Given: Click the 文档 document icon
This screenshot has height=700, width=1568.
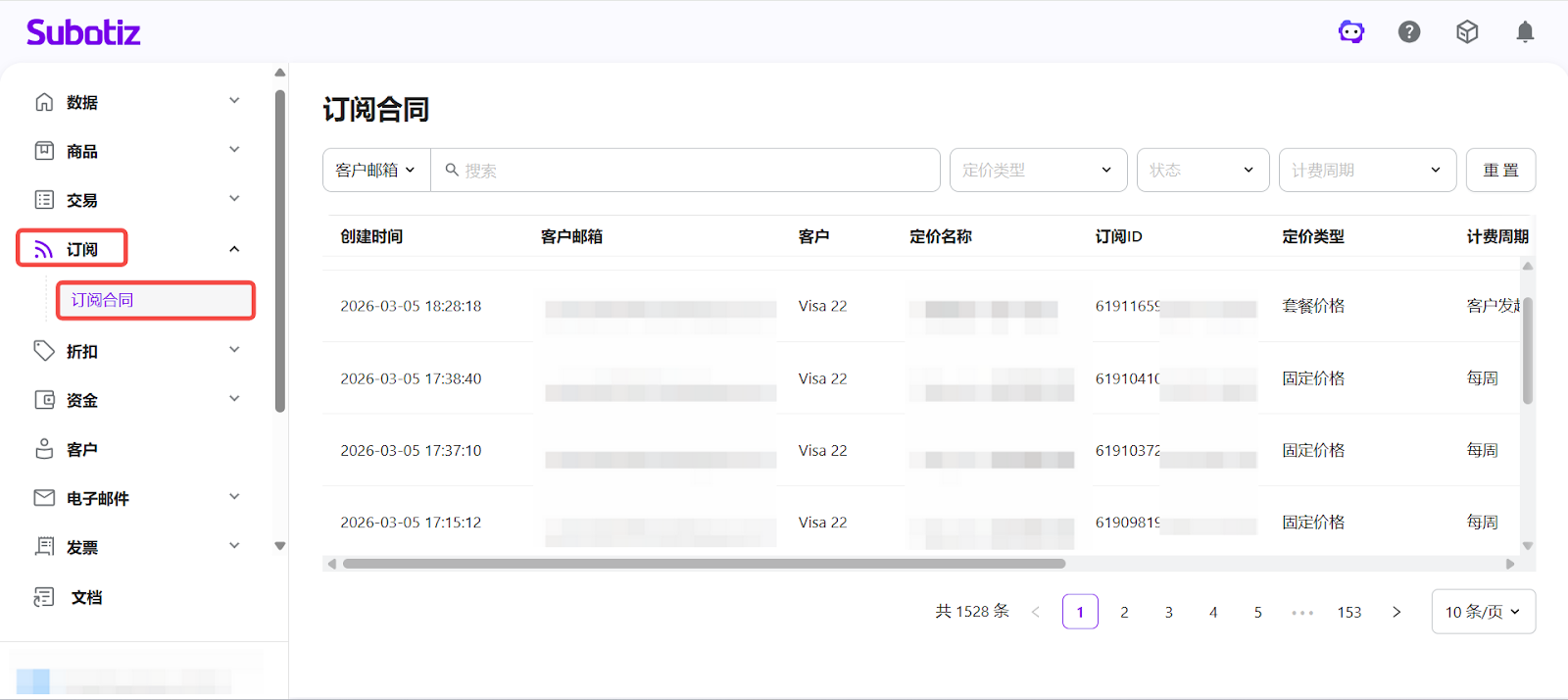Looking at the screenshot, I should coord(44,597).
